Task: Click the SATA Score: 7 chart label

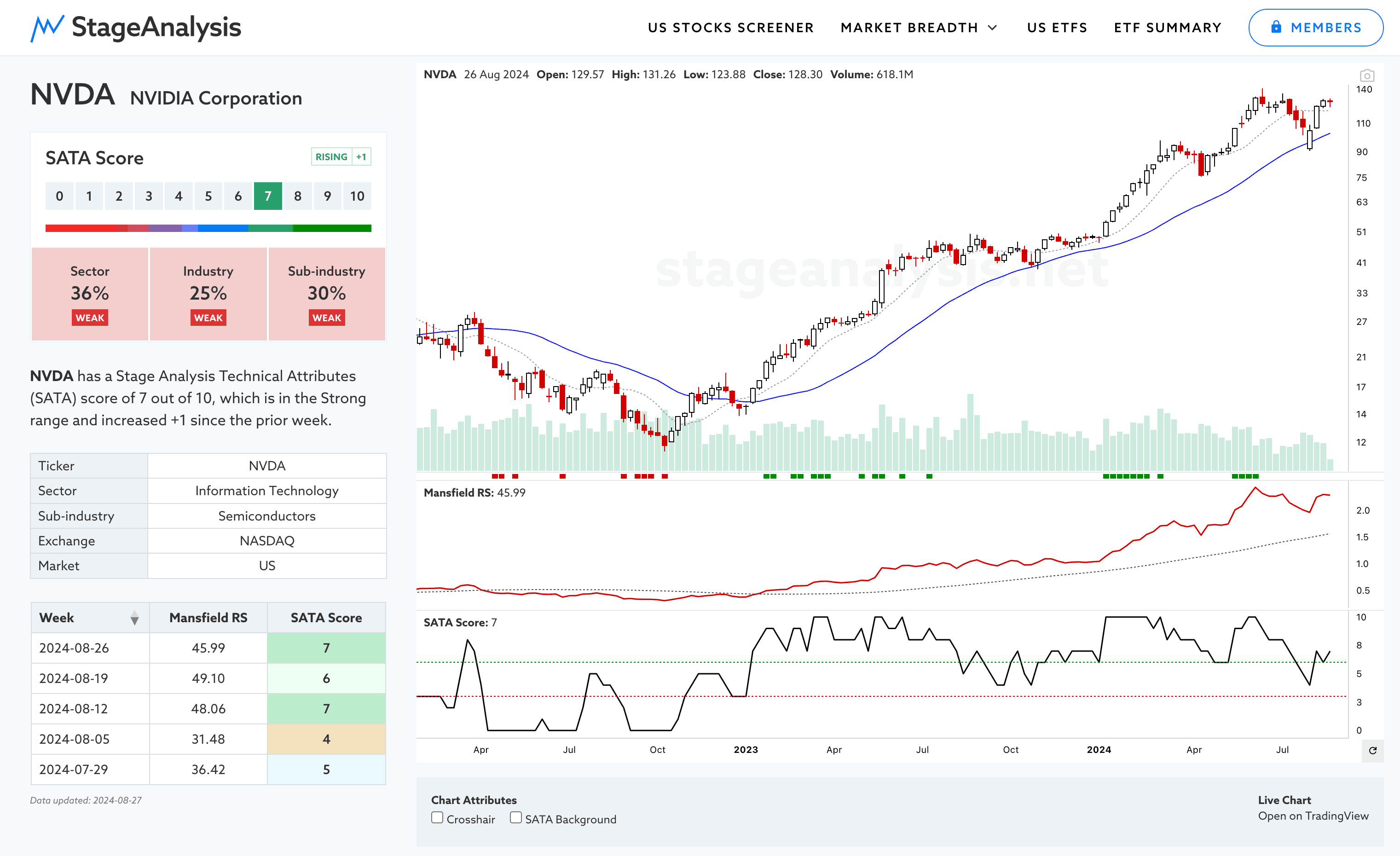Action: (460, 623)
